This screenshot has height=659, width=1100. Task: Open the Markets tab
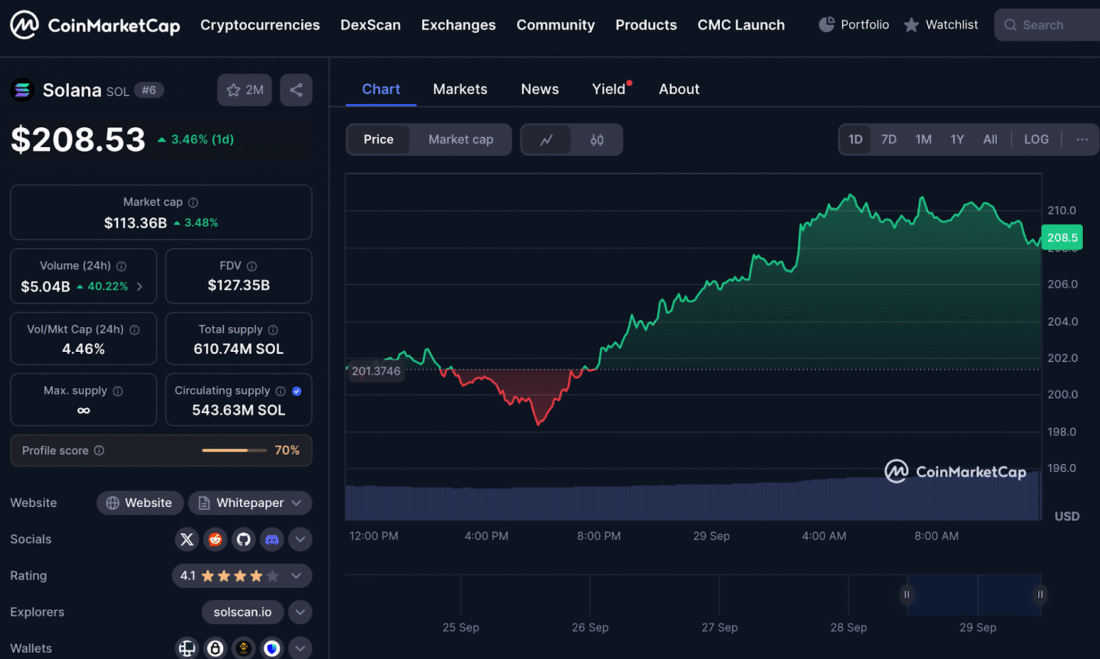[460, 89]
